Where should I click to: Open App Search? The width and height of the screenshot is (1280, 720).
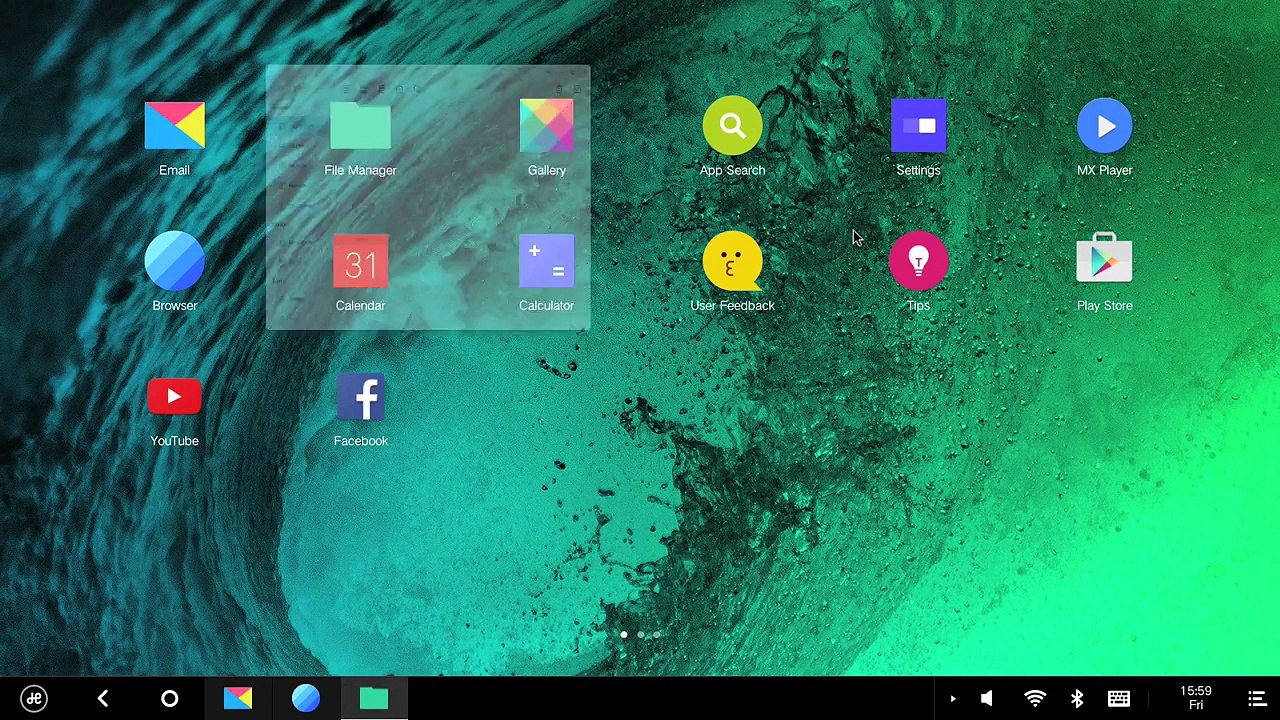pos(732,137)
